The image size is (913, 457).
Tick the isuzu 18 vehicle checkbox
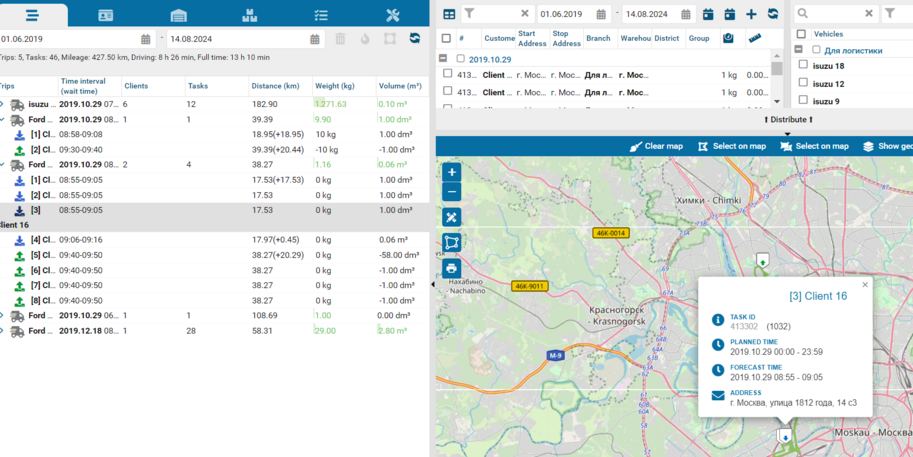tap(803, 66)
